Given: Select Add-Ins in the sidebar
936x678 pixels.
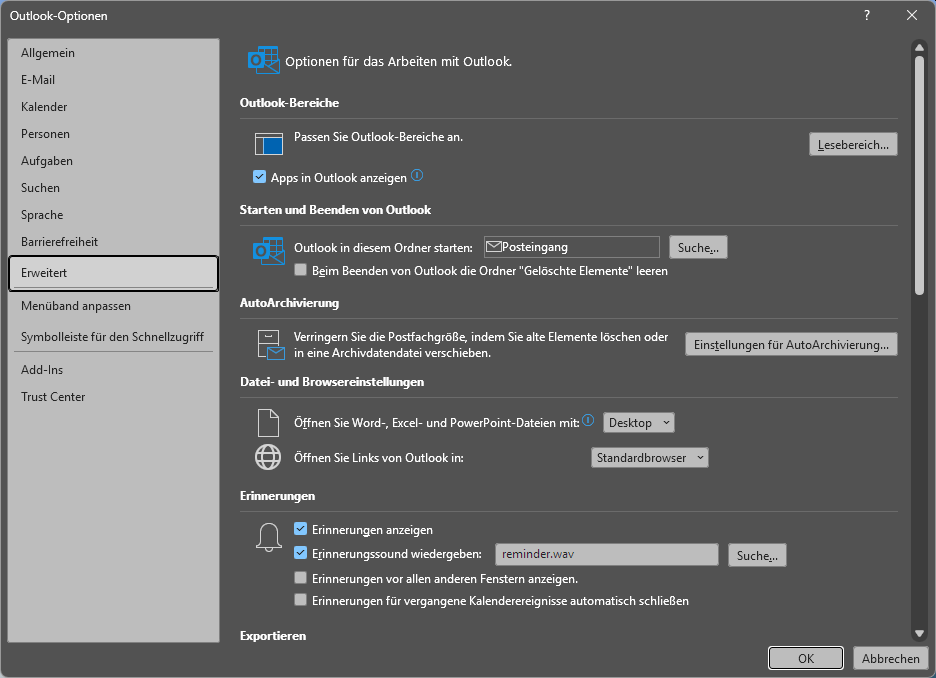Looking at the screenshot, I should coord(113,369).
